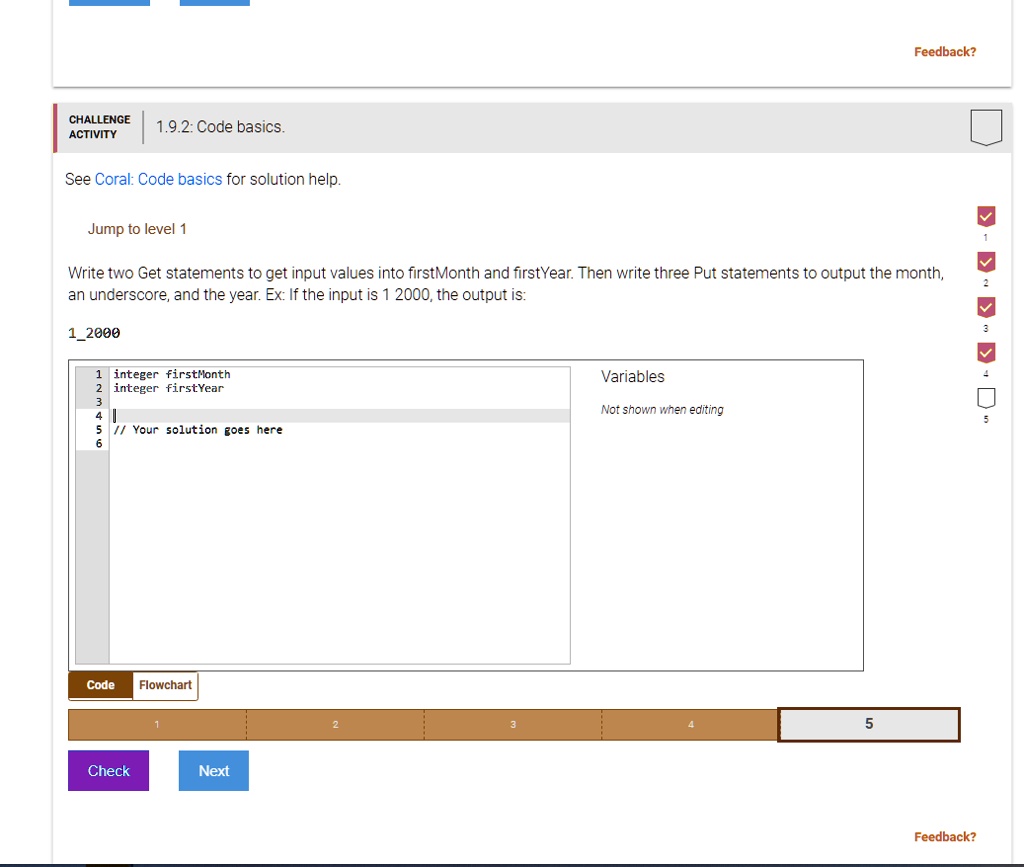Select segment 2 of the level progress bar
Screen dimensions: 1024x867
click(x=334, y=724)
